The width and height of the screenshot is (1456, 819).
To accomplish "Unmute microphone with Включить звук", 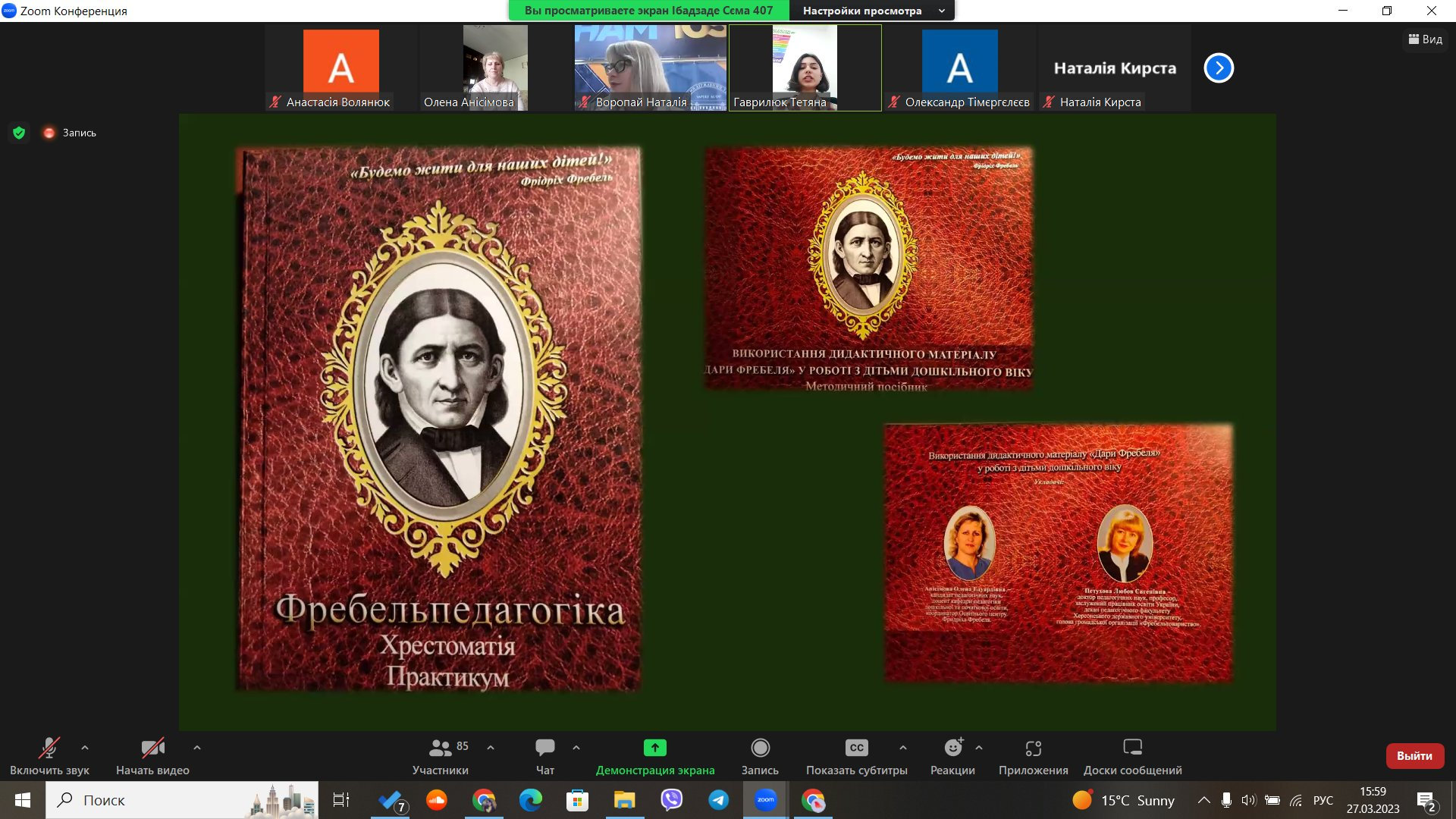I will [49, 756].
